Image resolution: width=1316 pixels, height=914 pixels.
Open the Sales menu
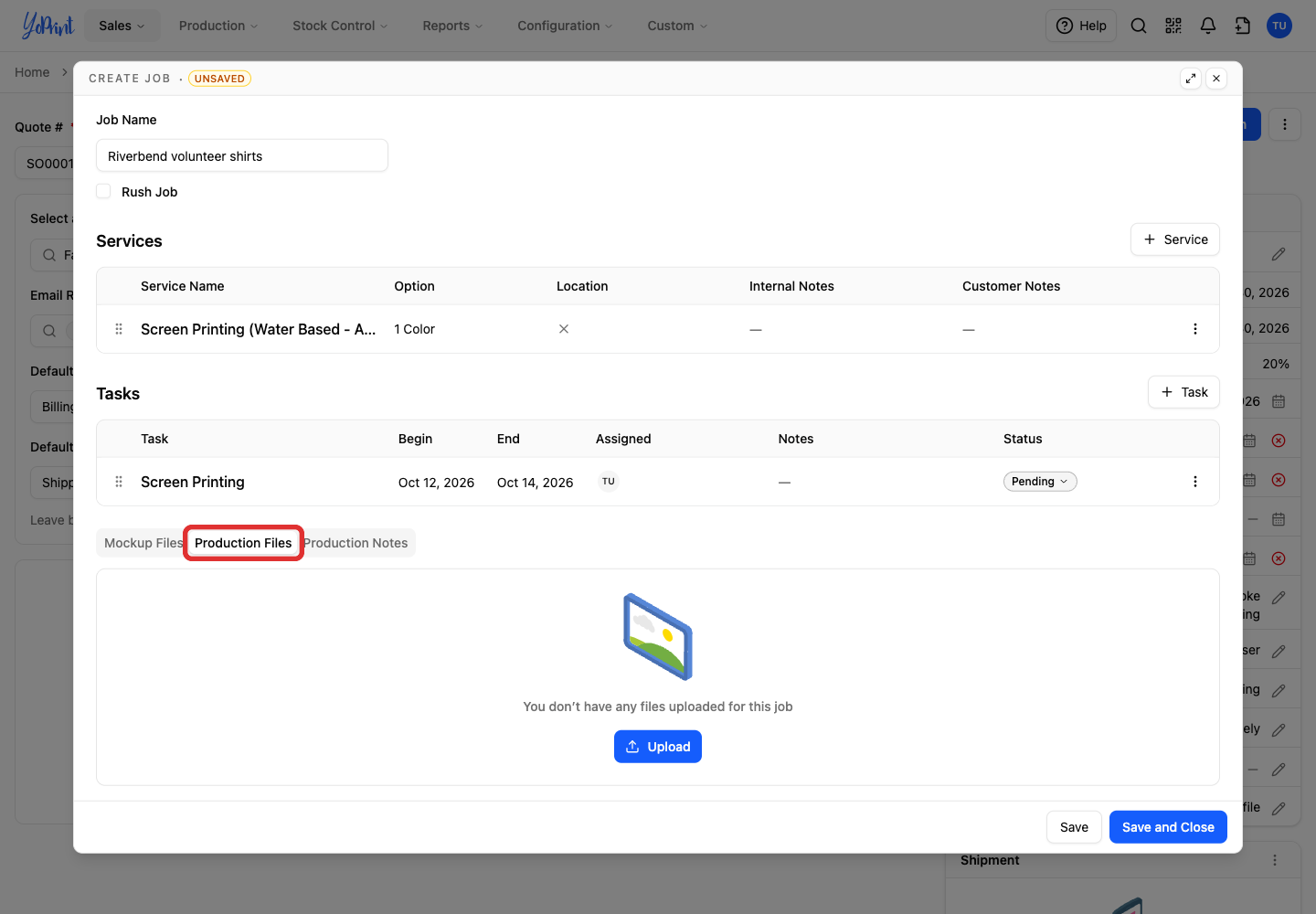pyautogui.click(x=122, y=26)
